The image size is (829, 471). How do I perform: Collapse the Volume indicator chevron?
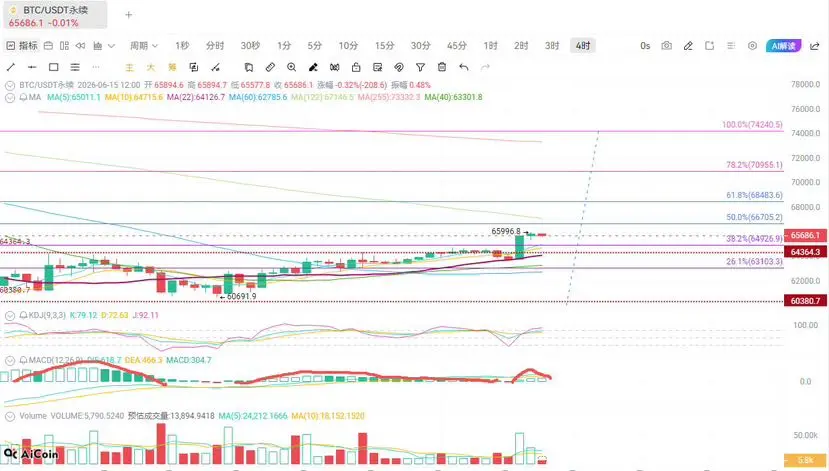[x=10, y=417]
